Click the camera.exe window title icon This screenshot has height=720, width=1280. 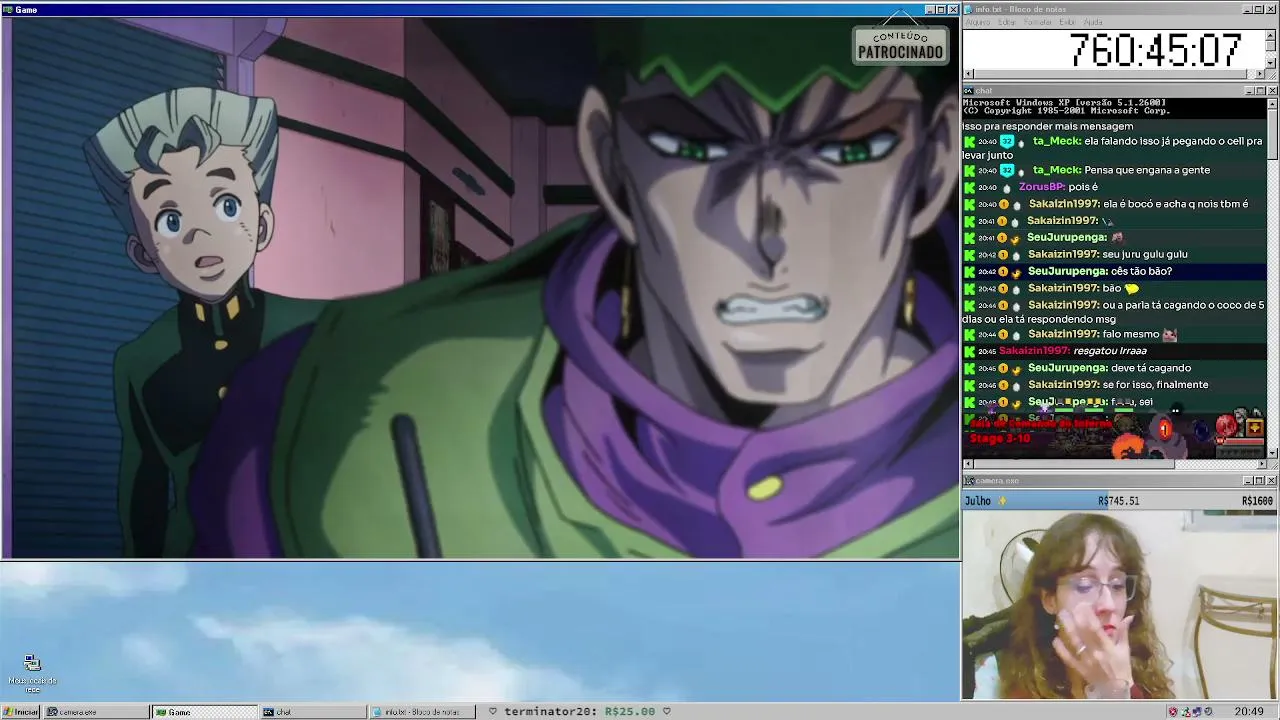[969, 481]
